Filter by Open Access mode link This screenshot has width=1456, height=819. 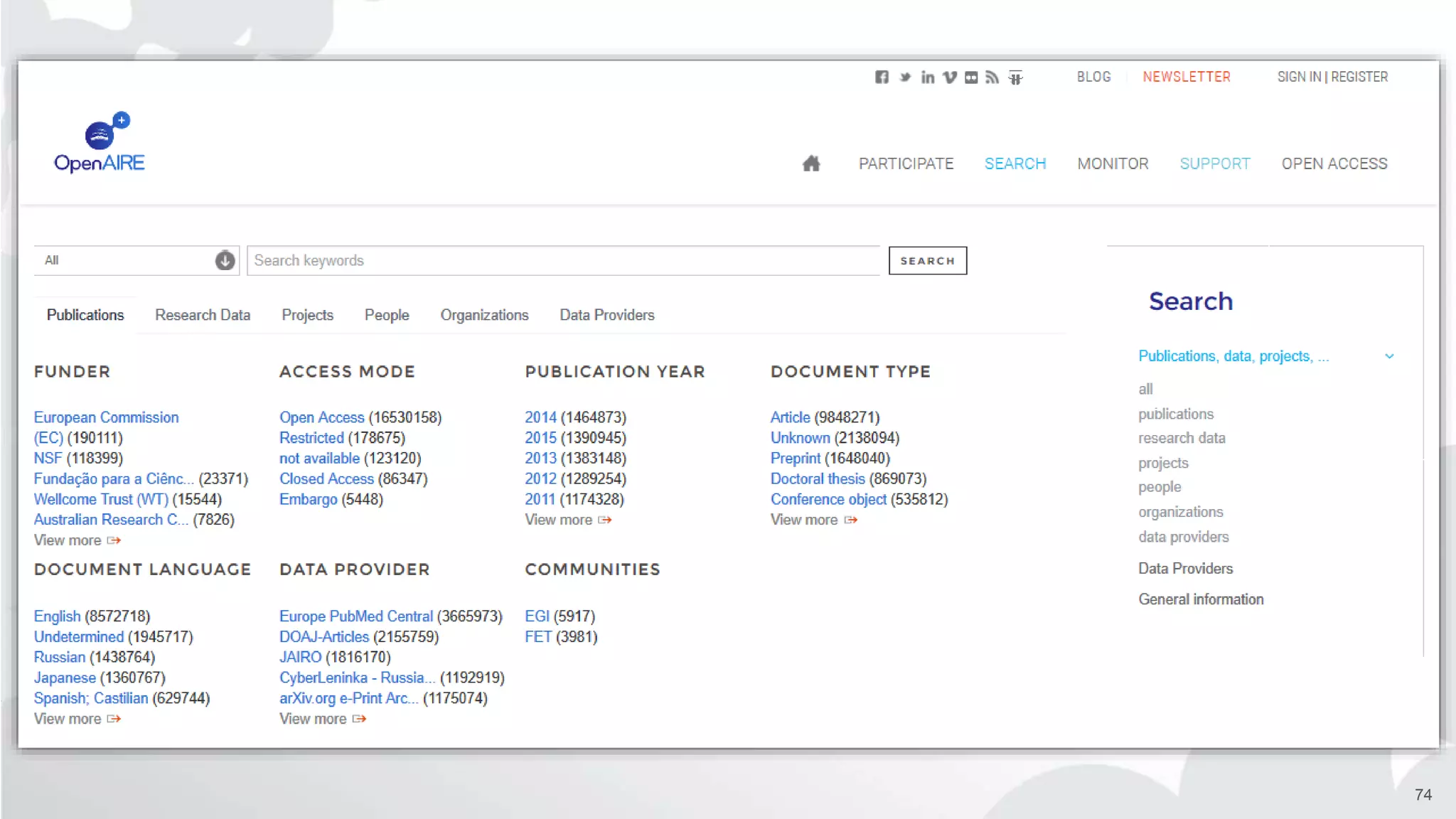[x=321, y=417]
